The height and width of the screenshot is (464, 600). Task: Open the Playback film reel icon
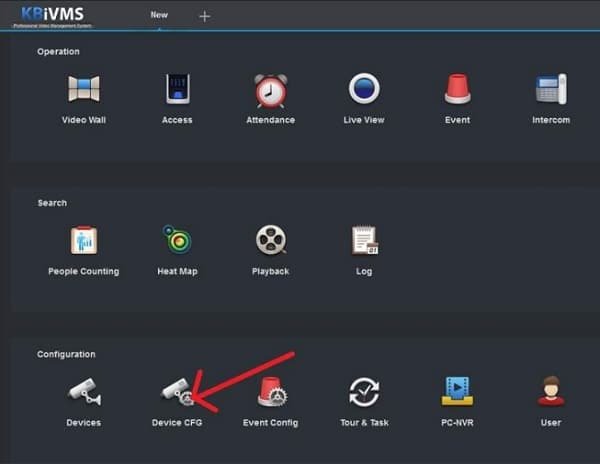271,239
